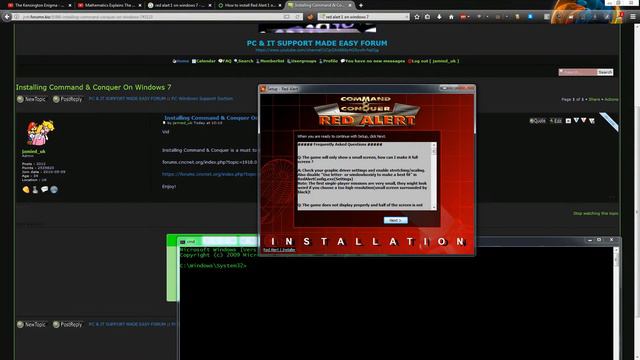The image size is (640, 360).
Task: Switch to 'How to install Red Alert 1' tab
Action: click(249, 5)
